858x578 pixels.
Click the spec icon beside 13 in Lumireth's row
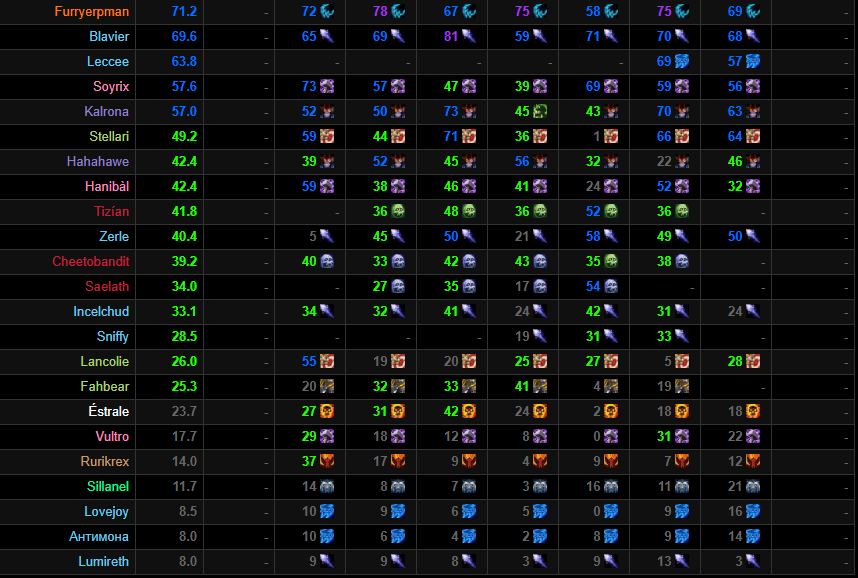point(682,562)
